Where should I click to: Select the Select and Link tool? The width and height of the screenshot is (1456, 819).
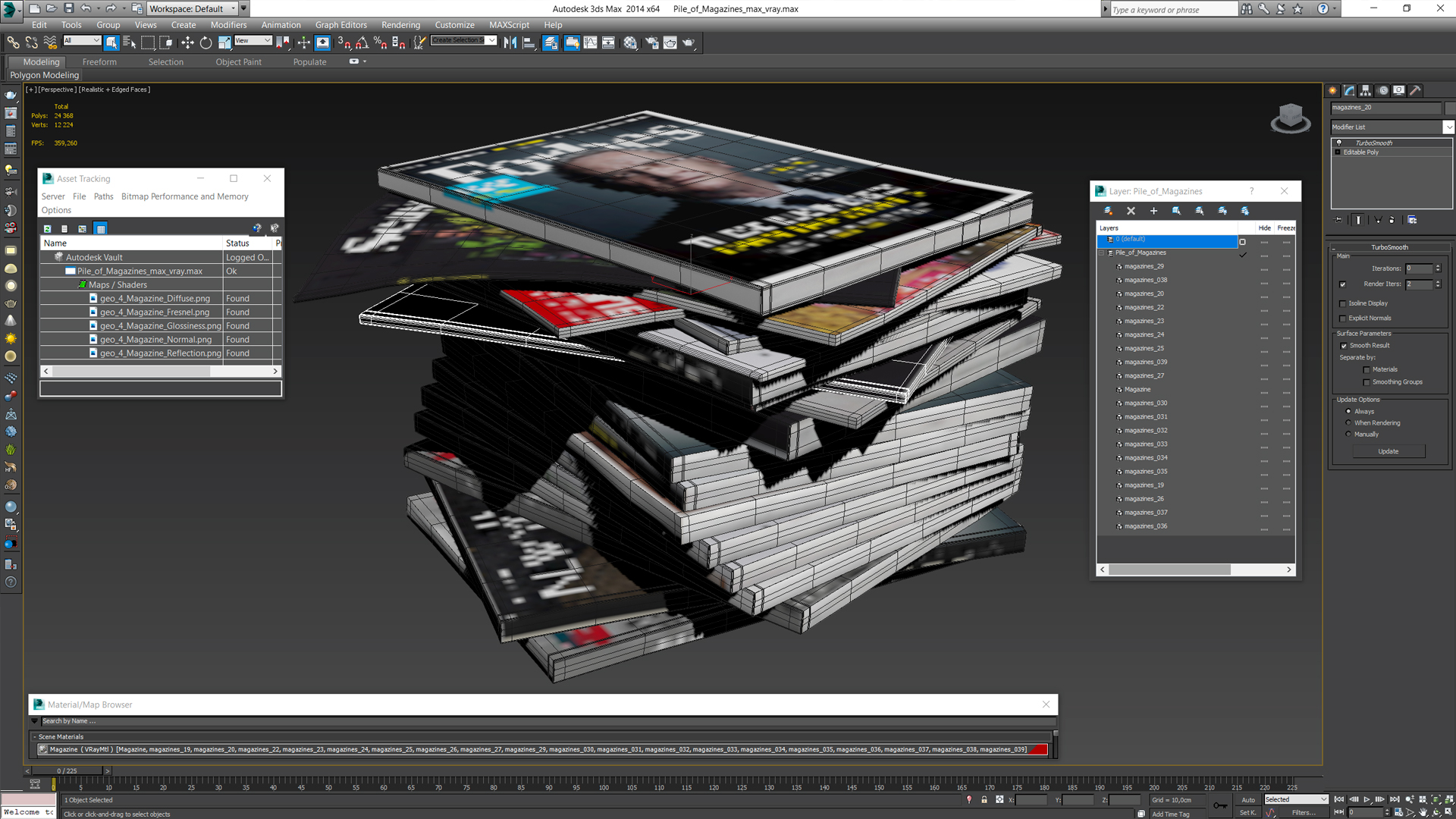(13, 42)
